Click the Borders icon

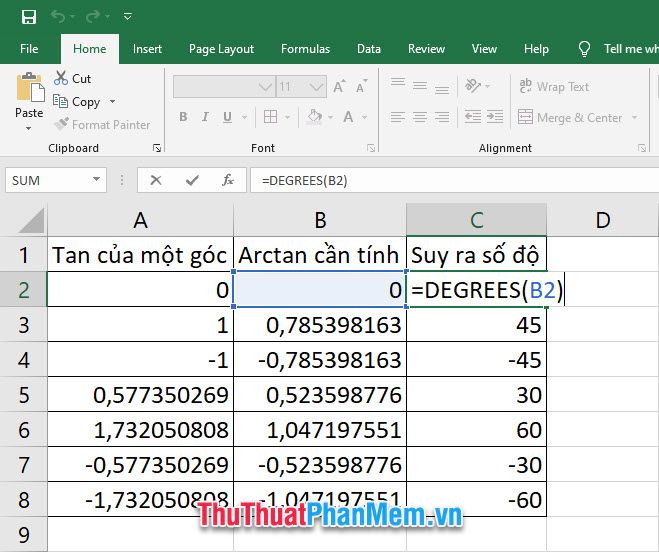pos(270,117)
